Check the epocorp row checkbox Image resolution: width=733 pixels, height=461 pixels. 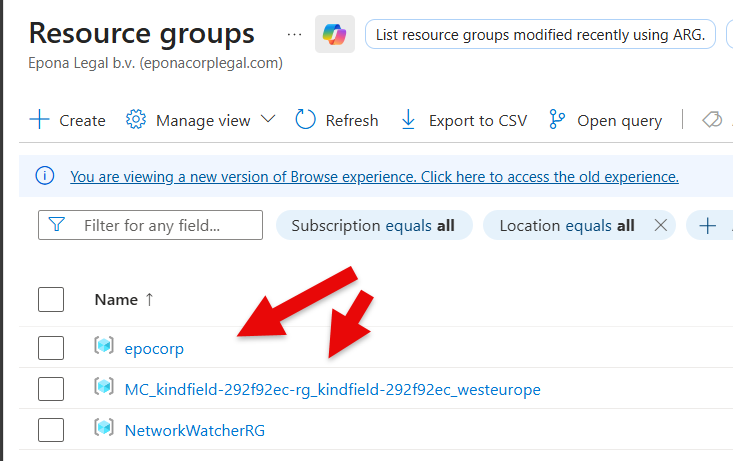[x=51, y=348]
